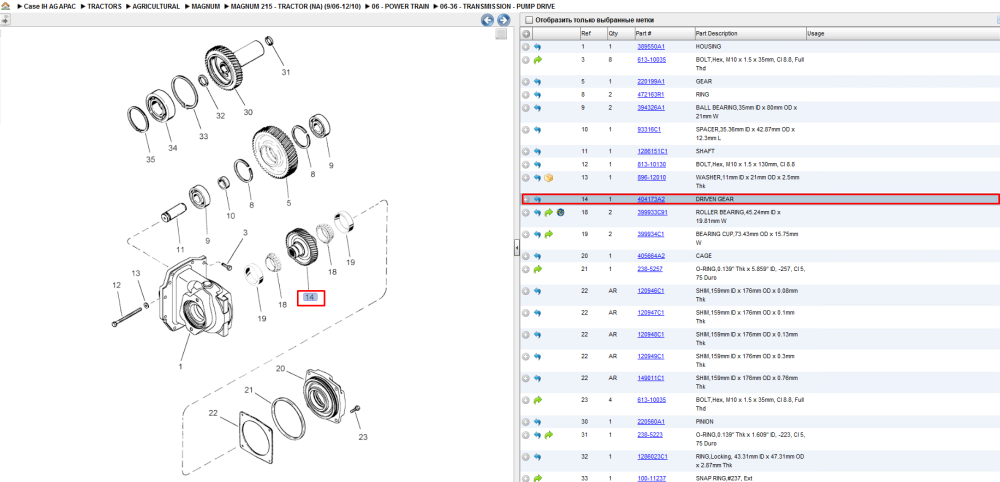Open part number link 100-11237
Image resolution: width=1000 pixels, height=482 pixels.
pos(651,478)
